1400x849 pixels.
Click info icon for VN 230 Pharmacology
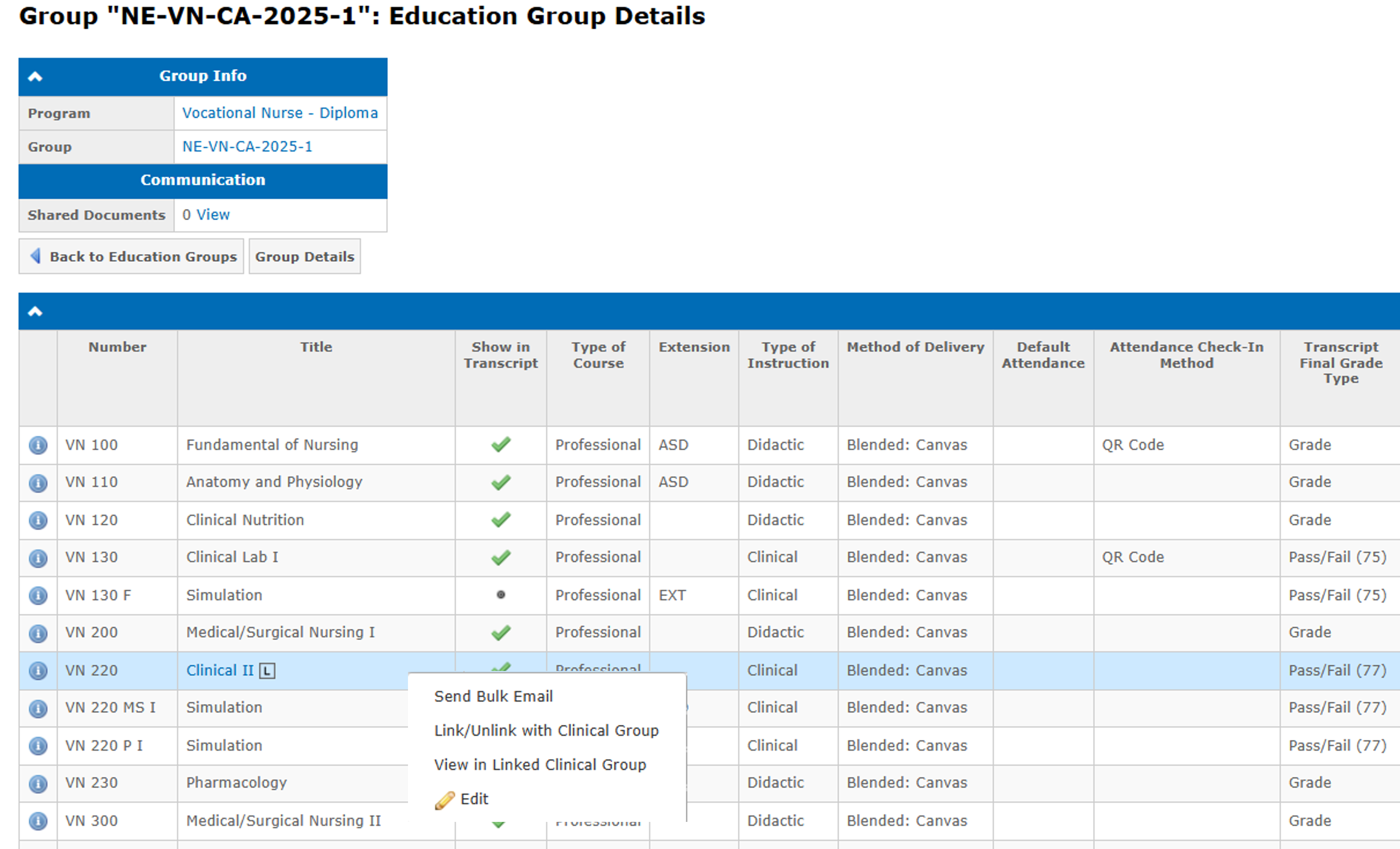pos(38,784)
